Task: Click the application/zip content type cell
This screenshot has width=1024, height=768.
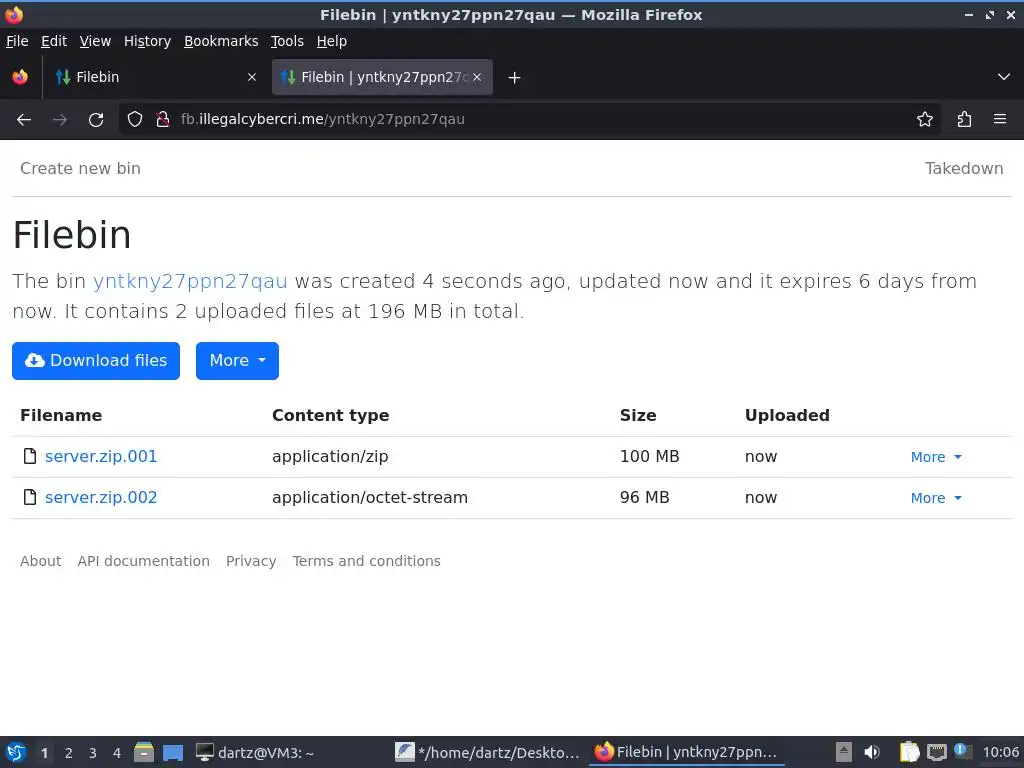Action: click(330, 456)
